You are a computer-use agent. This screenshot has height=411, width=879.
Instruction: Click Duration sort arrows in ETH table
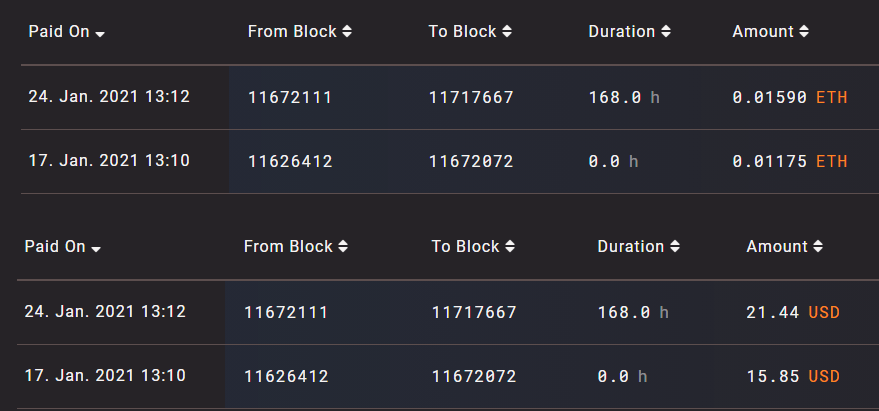(666, 32)
